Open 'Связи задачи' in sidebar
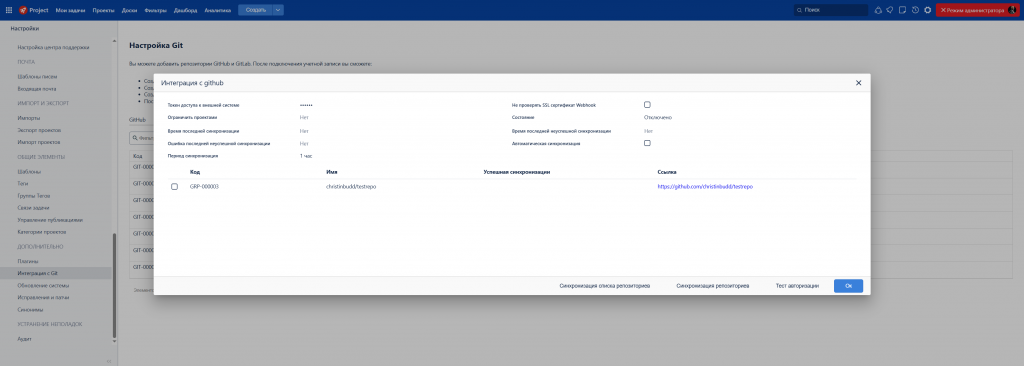 33,208
